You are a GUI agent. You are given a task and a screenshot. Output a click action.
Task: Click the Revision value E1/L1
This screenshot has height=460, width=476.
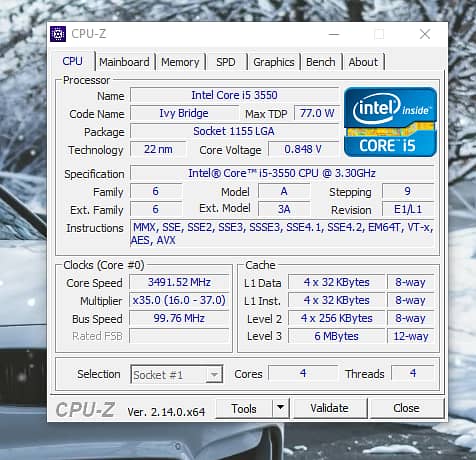click(x=408, y=209)
